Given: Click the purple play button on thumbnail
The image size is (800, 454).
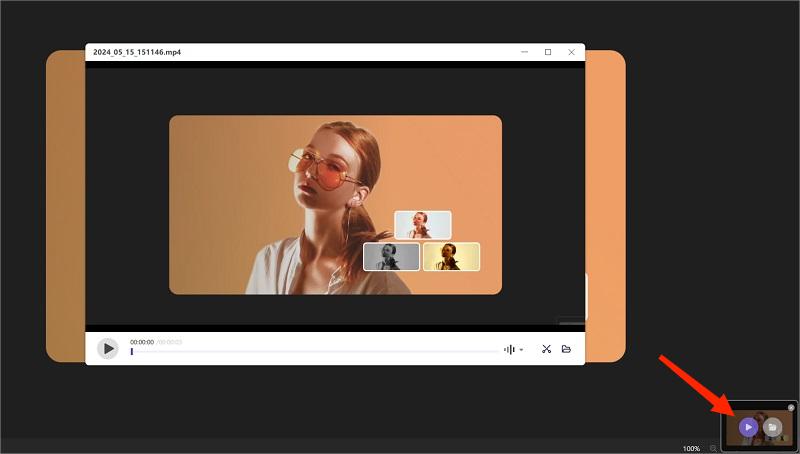Looking at the screenshot, I should (x=748, y=427).
